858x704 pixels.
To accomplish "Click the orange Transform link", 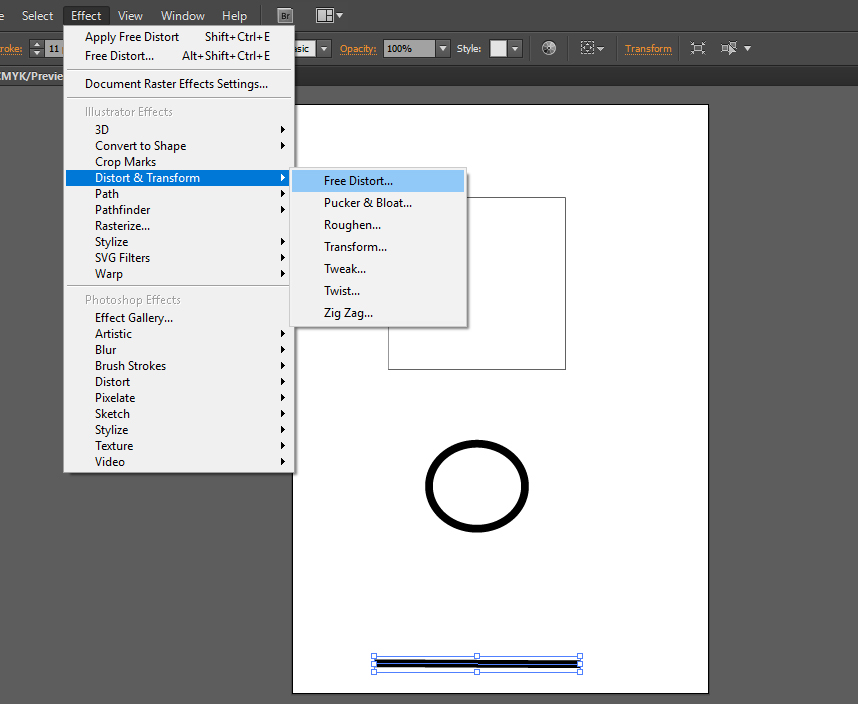I will (647, 48).
